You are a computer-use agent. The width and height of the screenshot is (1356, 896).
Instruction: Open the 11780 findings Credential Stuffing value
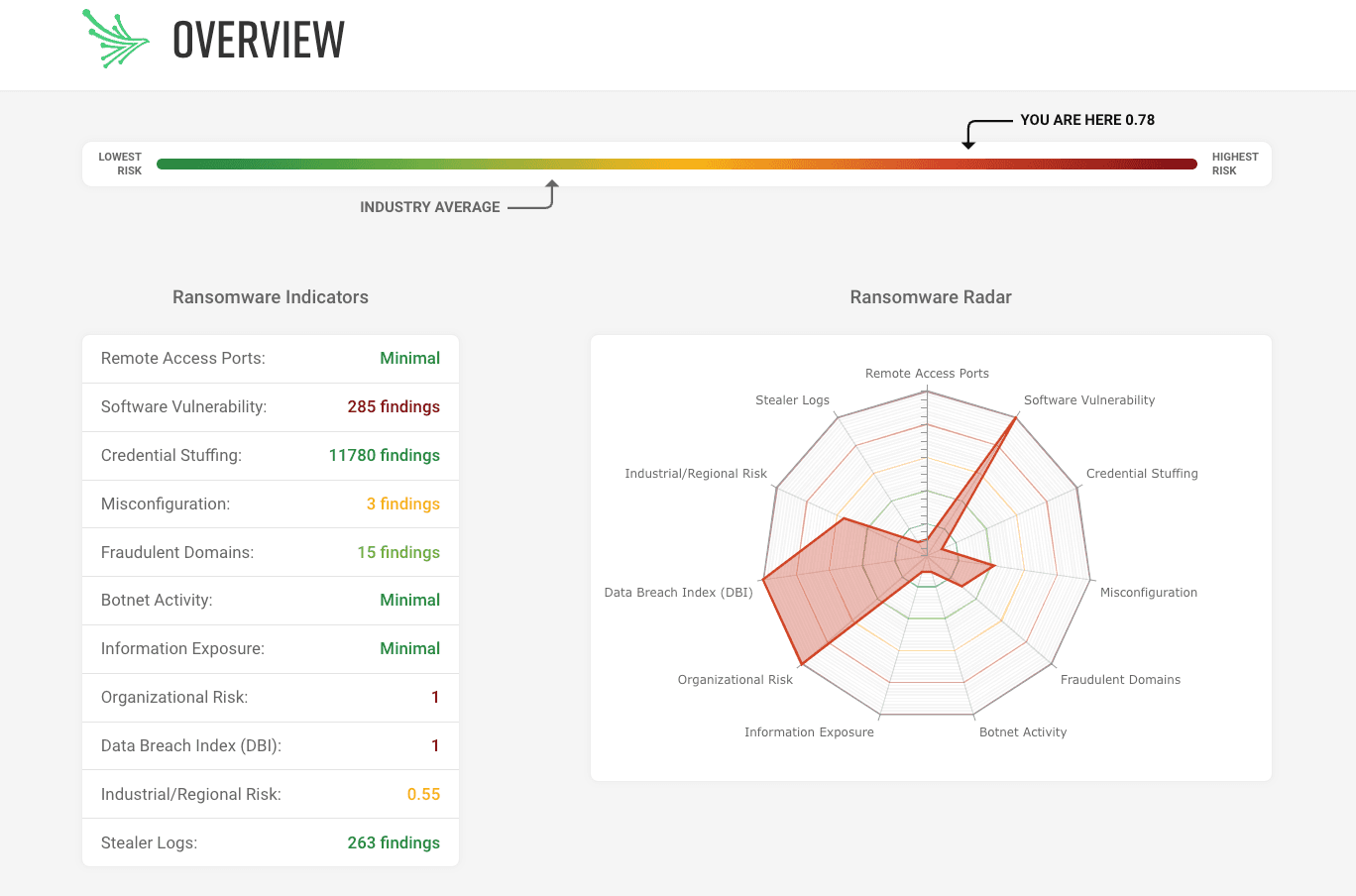click(x=384, y=456)
